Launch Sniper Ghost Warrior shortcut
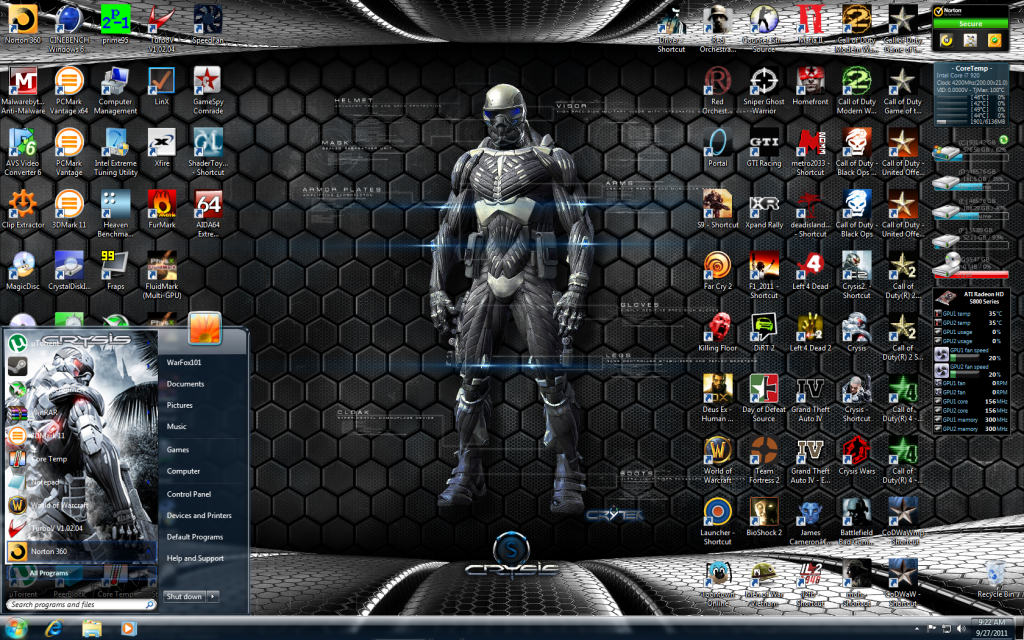 [763, 91]
